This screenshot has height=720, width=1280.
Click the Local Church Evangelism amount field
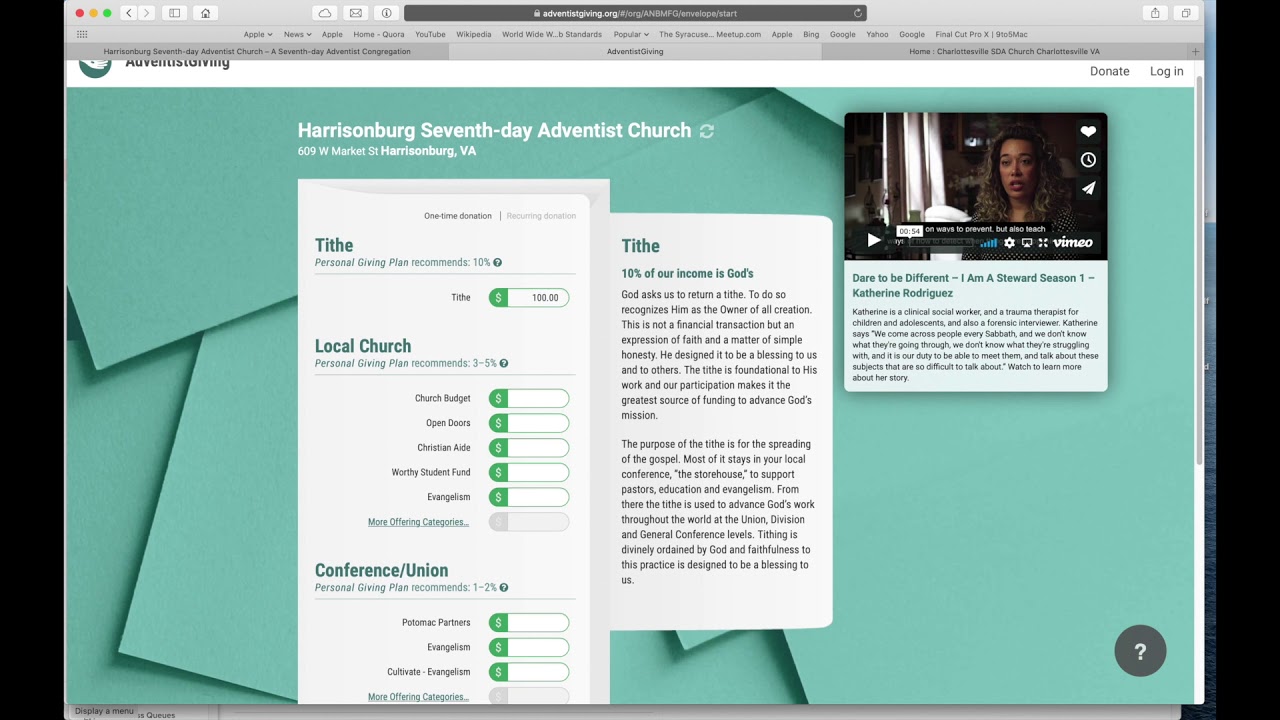click(529, 497)
